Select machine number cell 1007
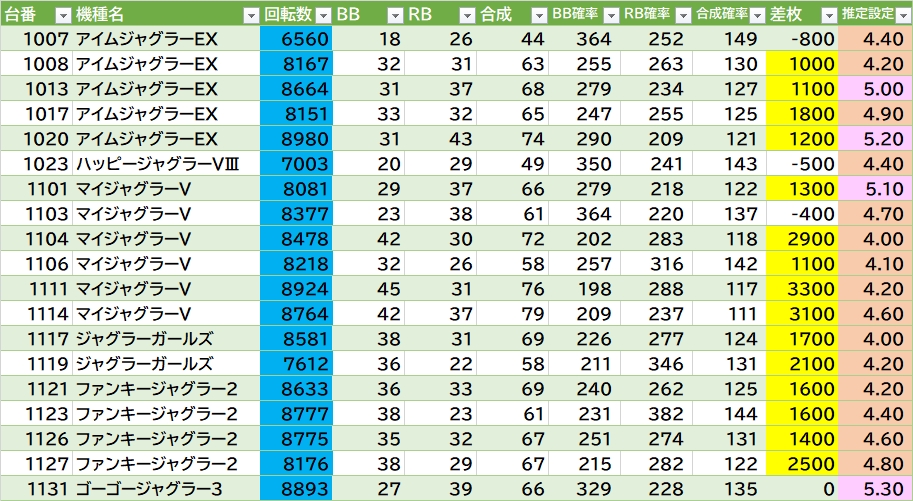913x501 pixels. pyautogui.click(x=36, y=39)
